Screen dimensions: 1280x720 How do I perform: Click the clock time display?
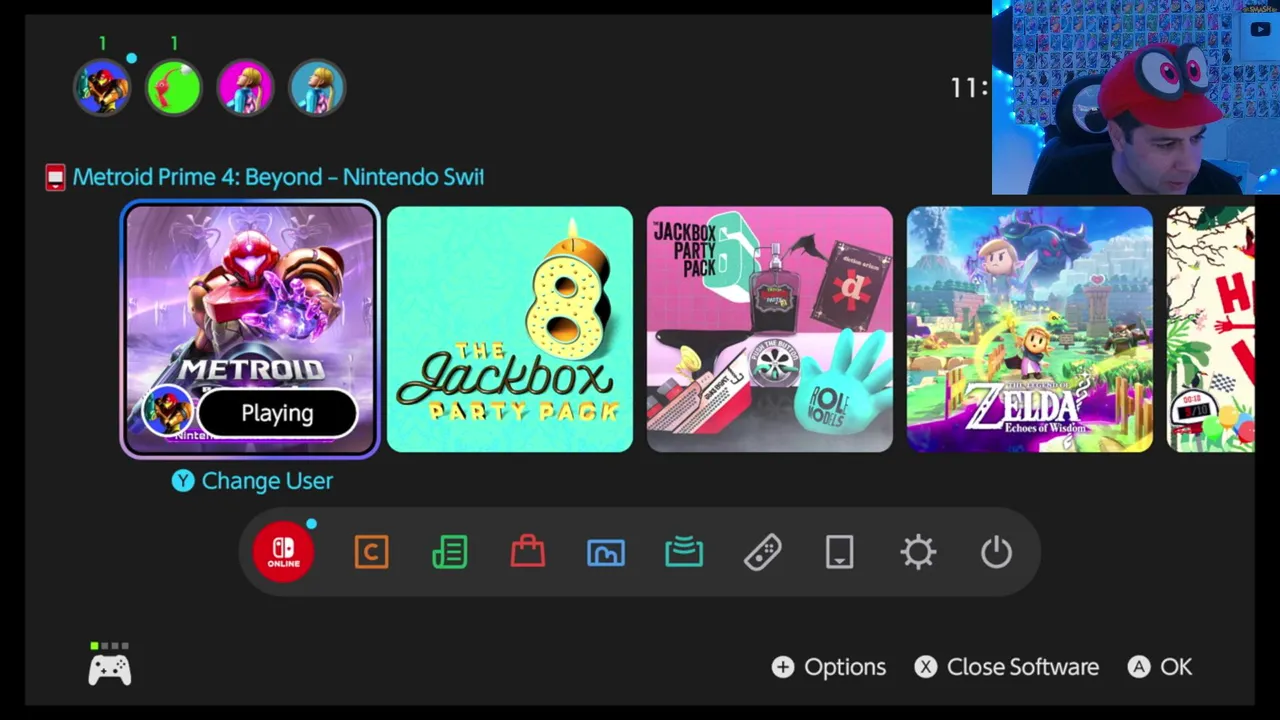[969, 88]
